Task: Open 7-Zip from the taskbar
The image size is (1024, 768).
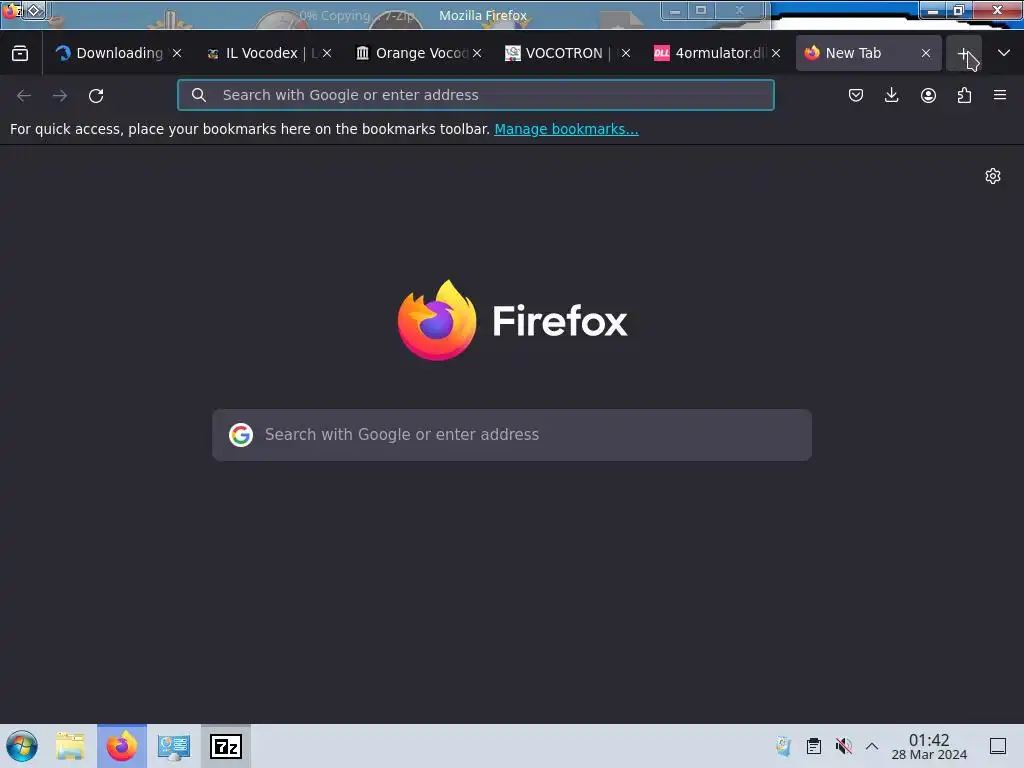Action: (226, 746)
